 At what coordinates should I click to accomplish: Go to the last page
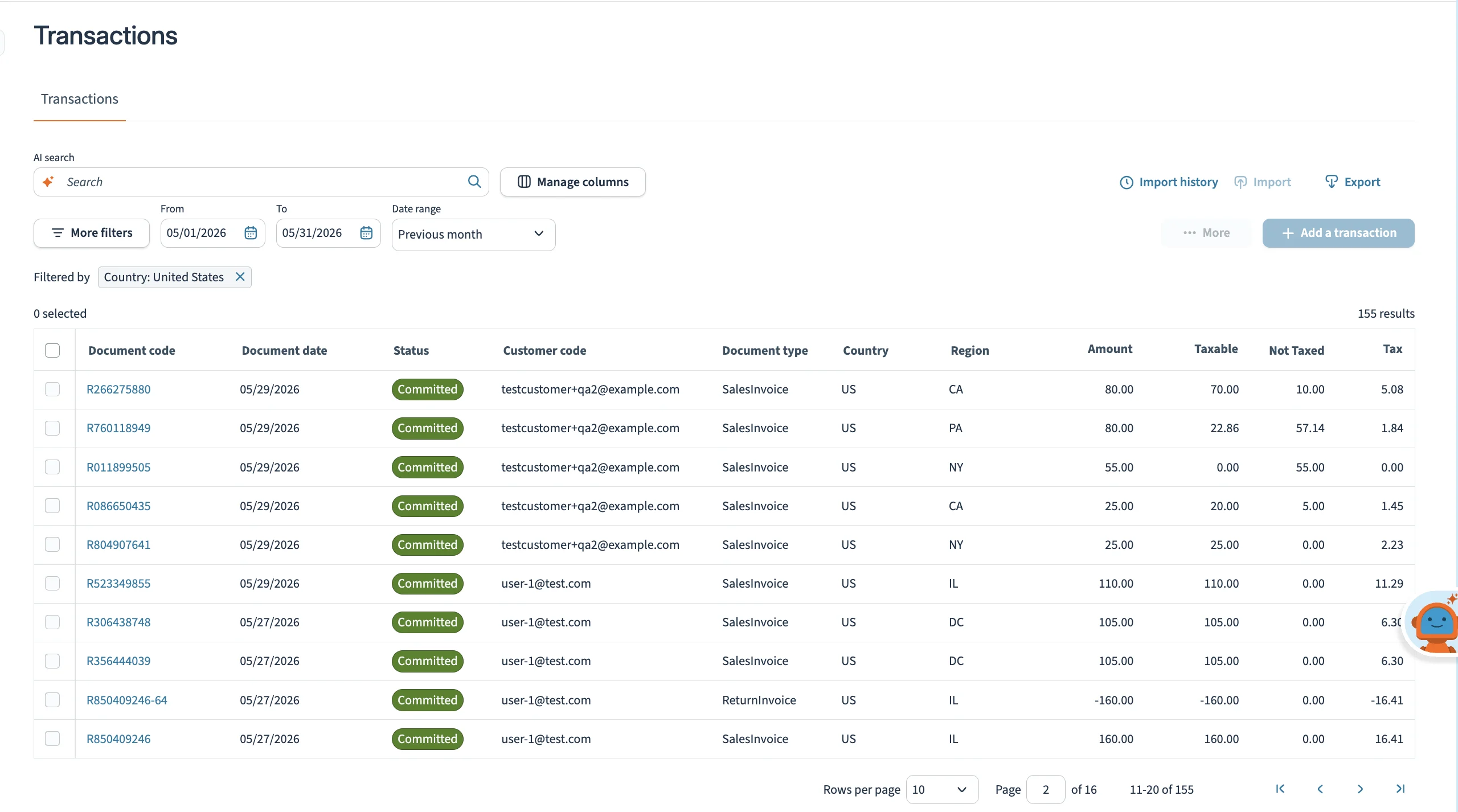pyautogui.click(x=1400, y=789)
